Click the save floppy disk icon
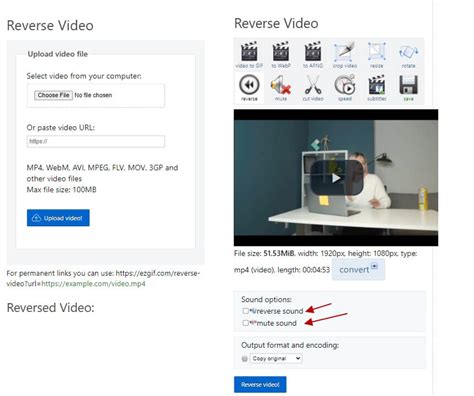 click(408, 88)
